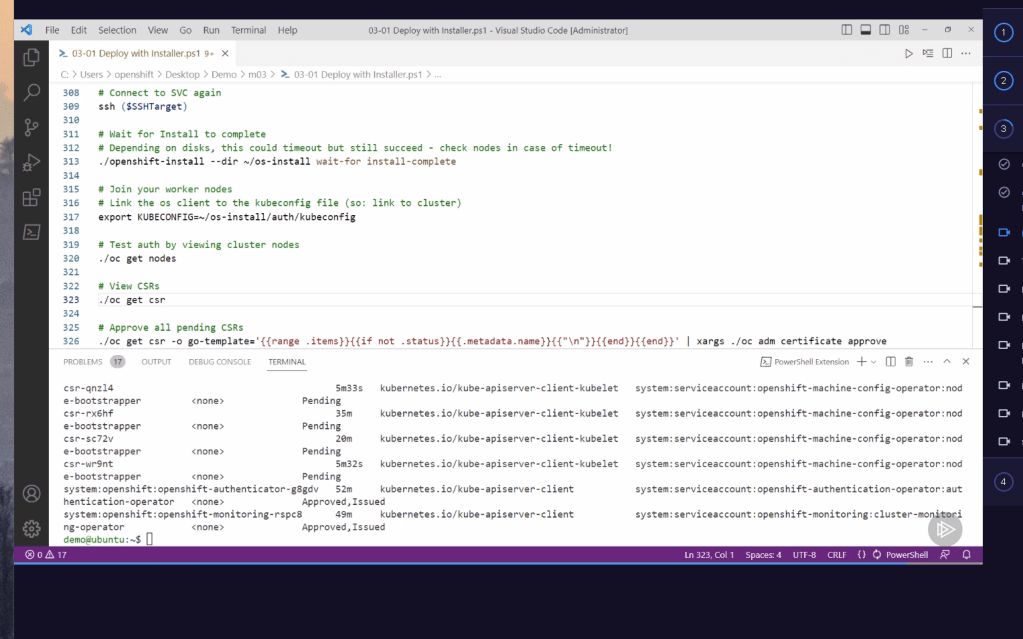Viewport: 1023px width, 639px height.
Task: Open the Edit menu
Action: (79, 30)
